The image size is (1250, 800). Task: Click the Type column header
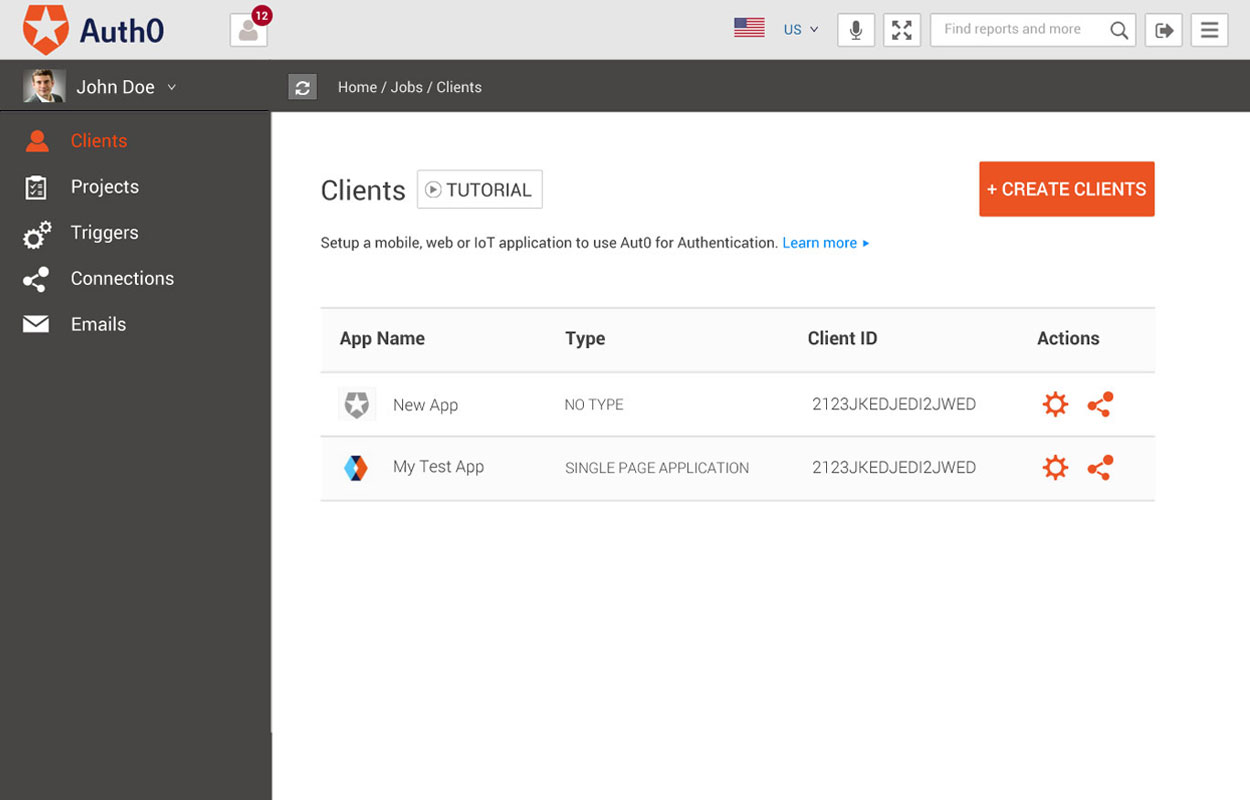click(585, 339)
